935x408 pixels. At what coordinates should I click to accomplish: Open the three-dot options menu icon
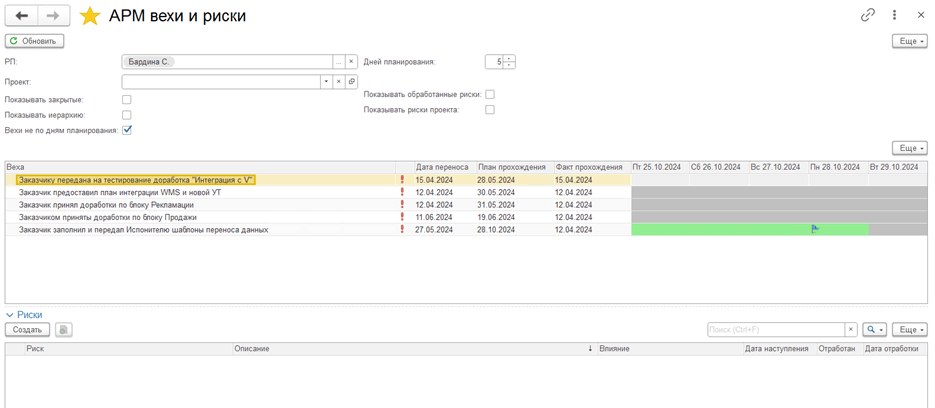click(x=894, y=16)
